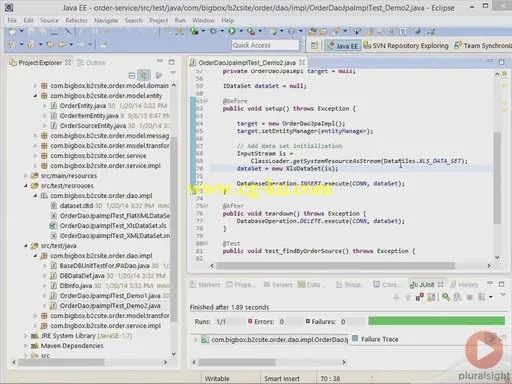Collapse the src/test/resrouces folder
The width and height of the screenshot is (512, 384).
[x=26, y=186]
